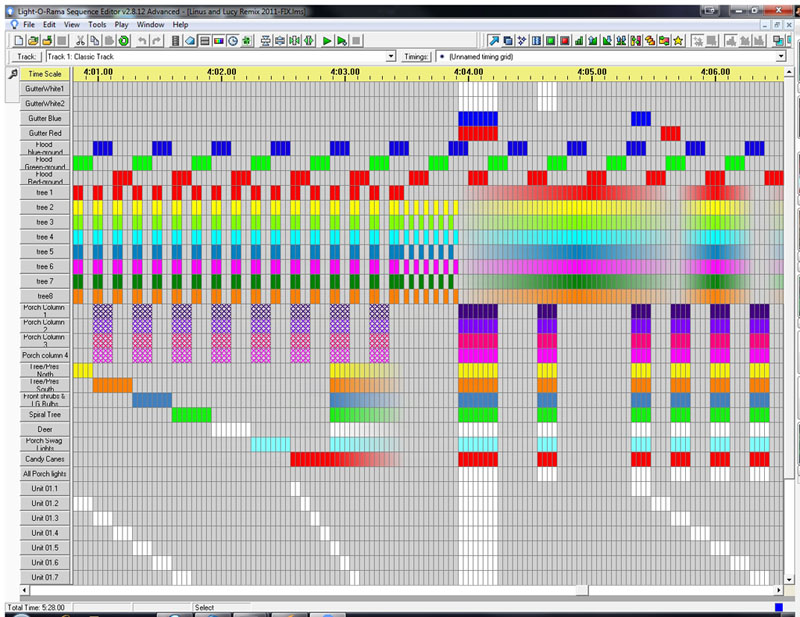Open the Edit menu
The image size is (800, 617).
pos(49,23)
